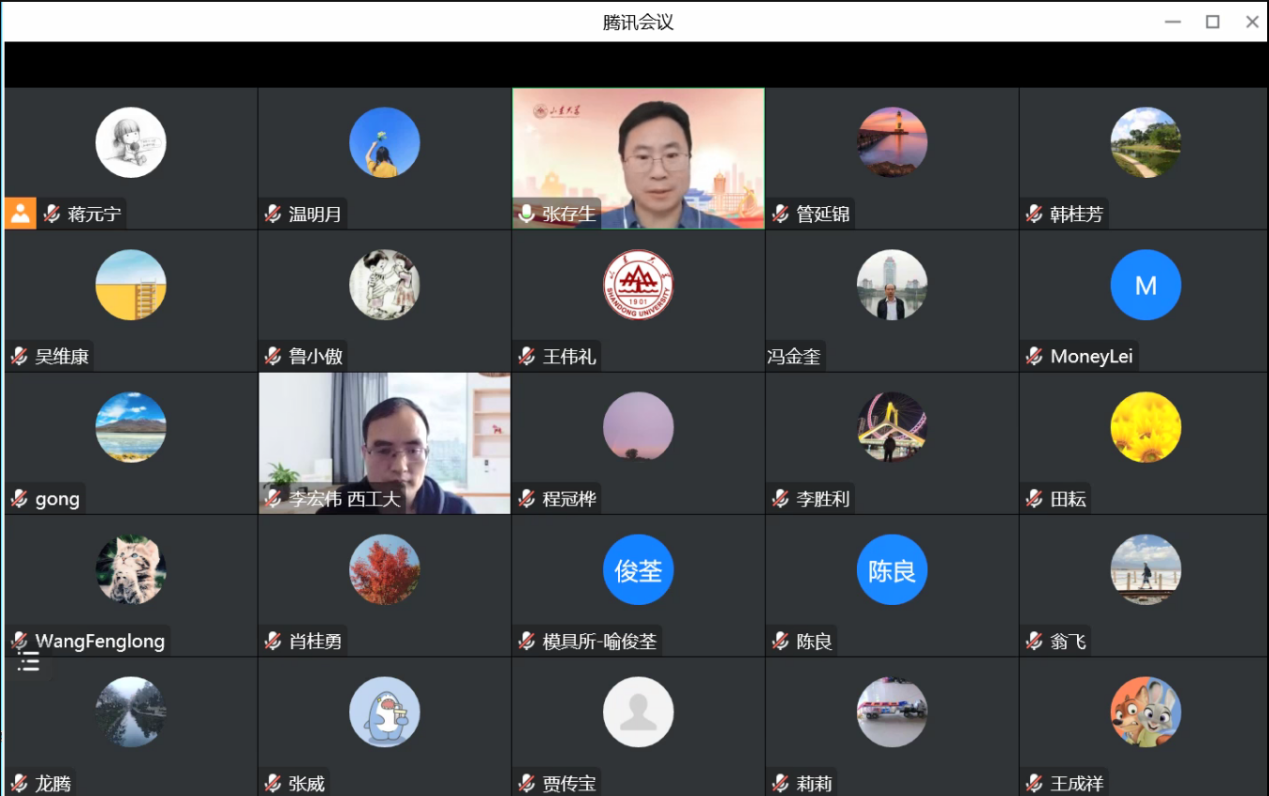This screenshot has height=796, width=1269.
Task: Click muted mic icon beside MoneyLei
Action: [1035, 356]
